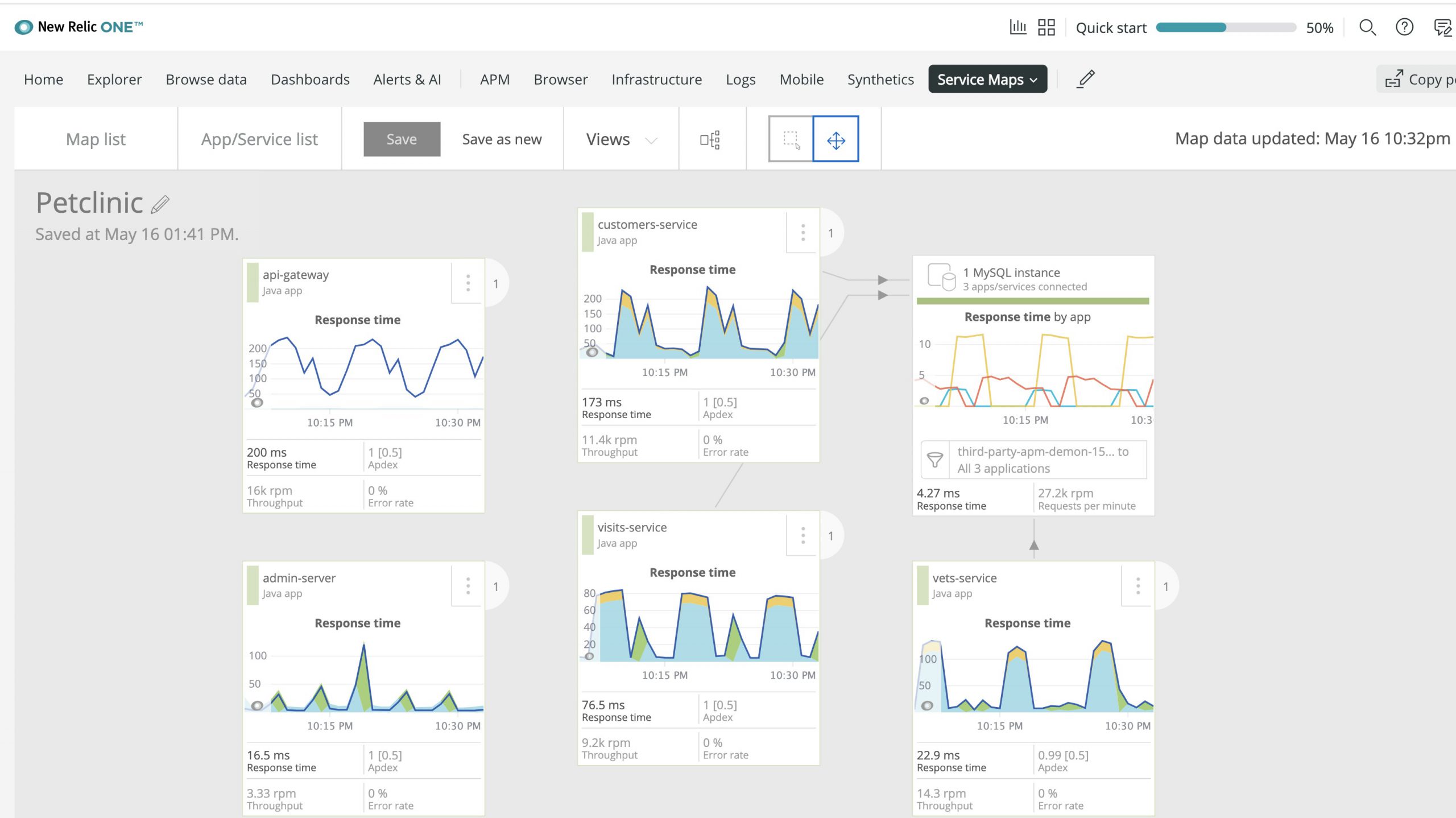The image size is (1456, 818).
Task: Click the Save as new button
Action: coord(502,138)
